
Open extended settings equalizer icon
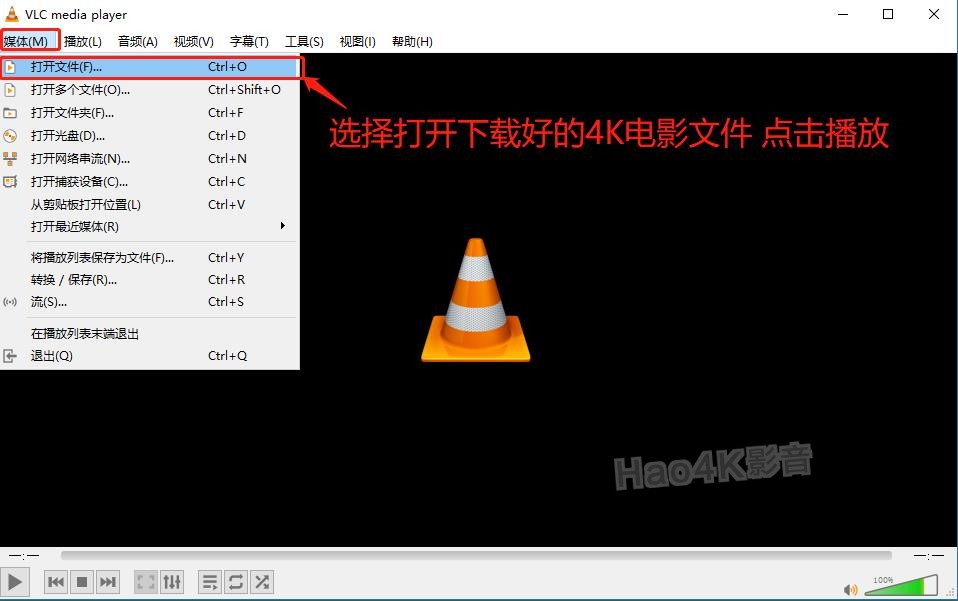[172, 582]
